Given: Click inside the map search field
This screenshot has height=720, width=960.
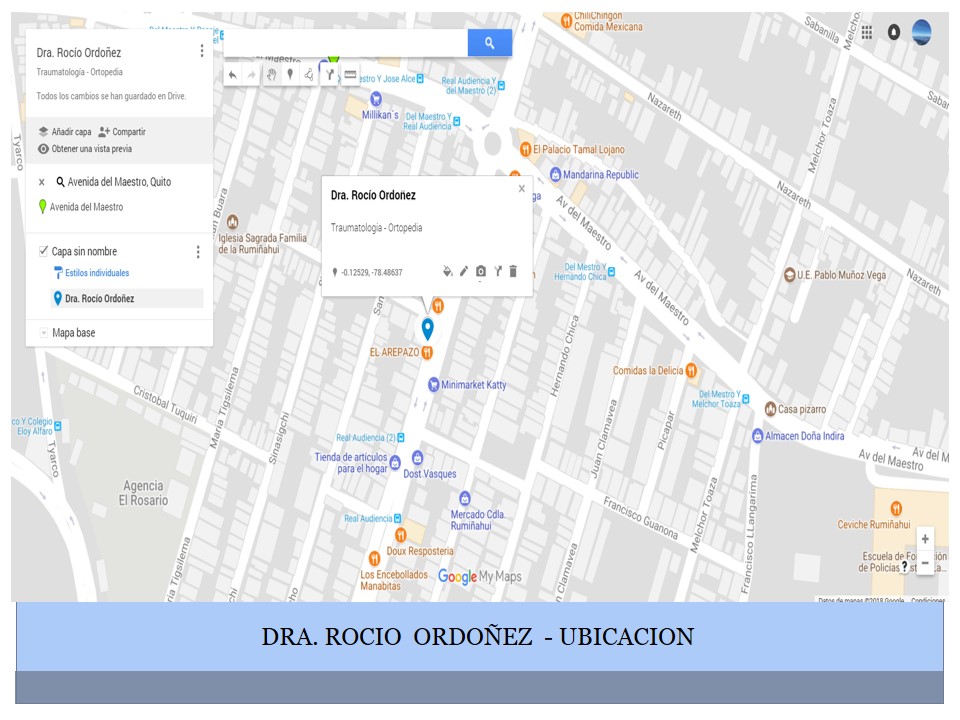Looking at the screenshot, I should pos(345,43).
